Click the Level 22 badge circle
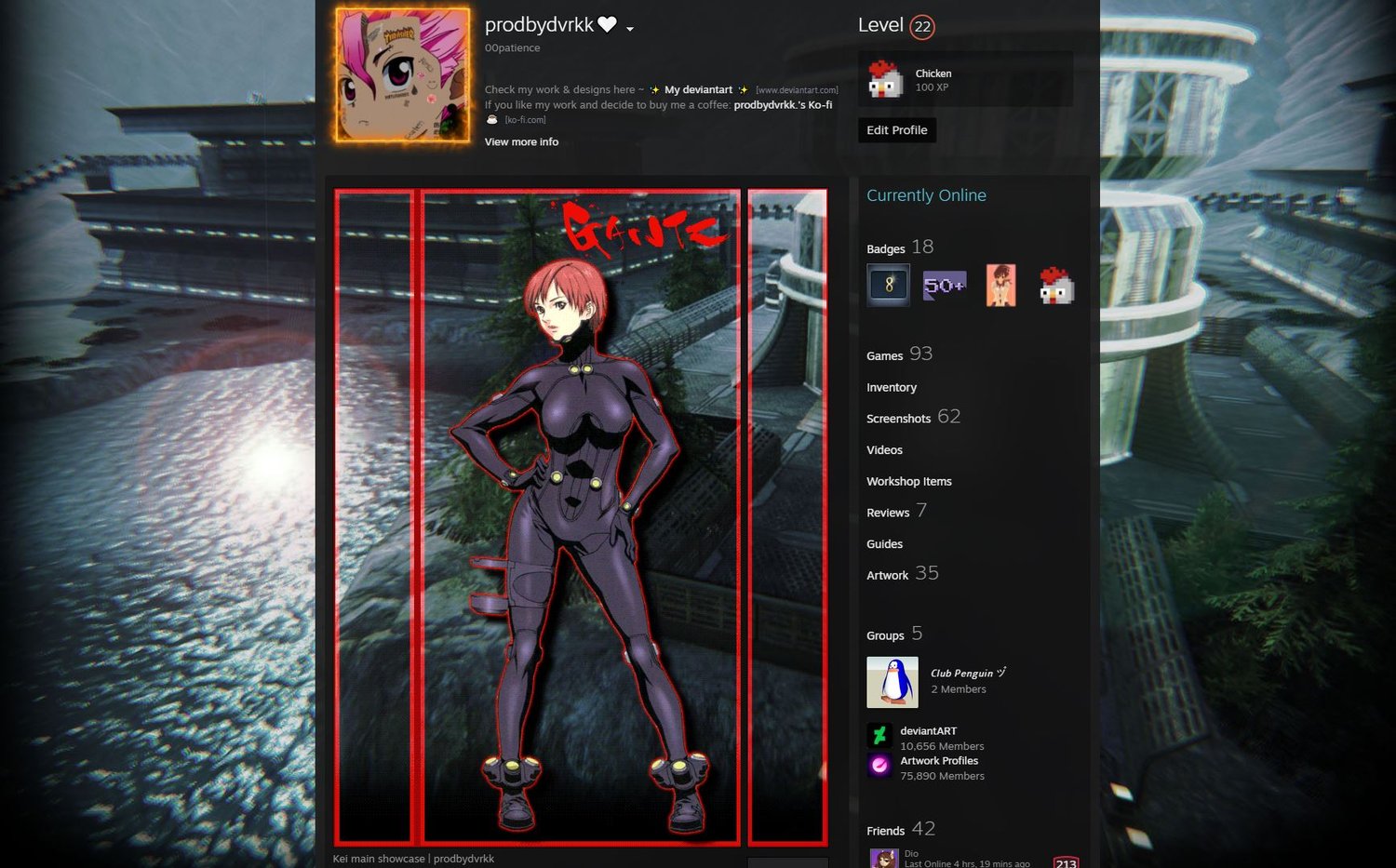Viewport: 1396px width, 868px height. click(922, 27)
